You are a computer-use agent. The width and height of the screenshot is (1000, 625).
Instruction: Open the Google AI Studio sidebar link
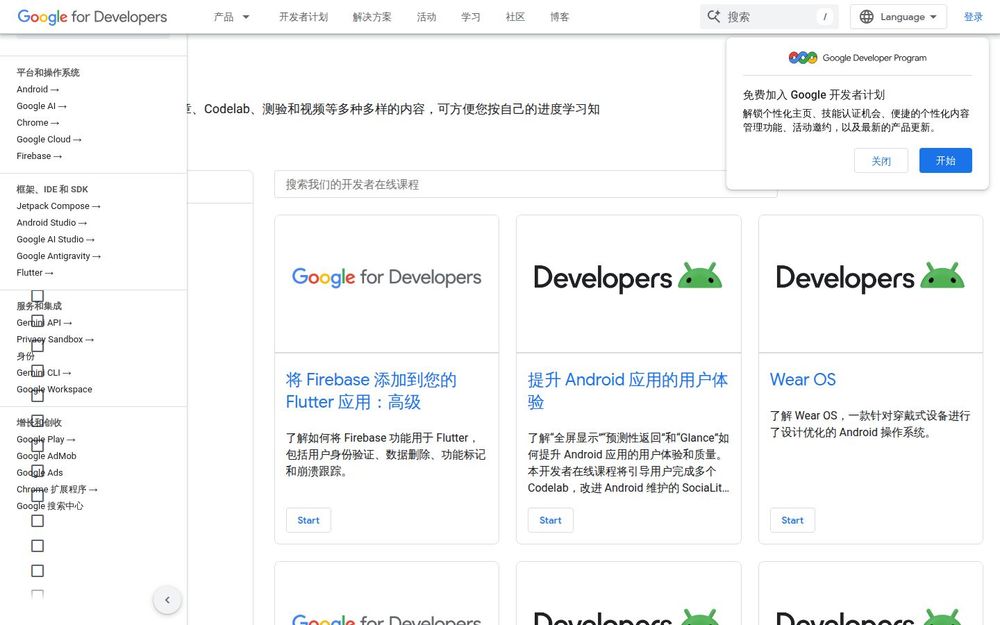55,239
